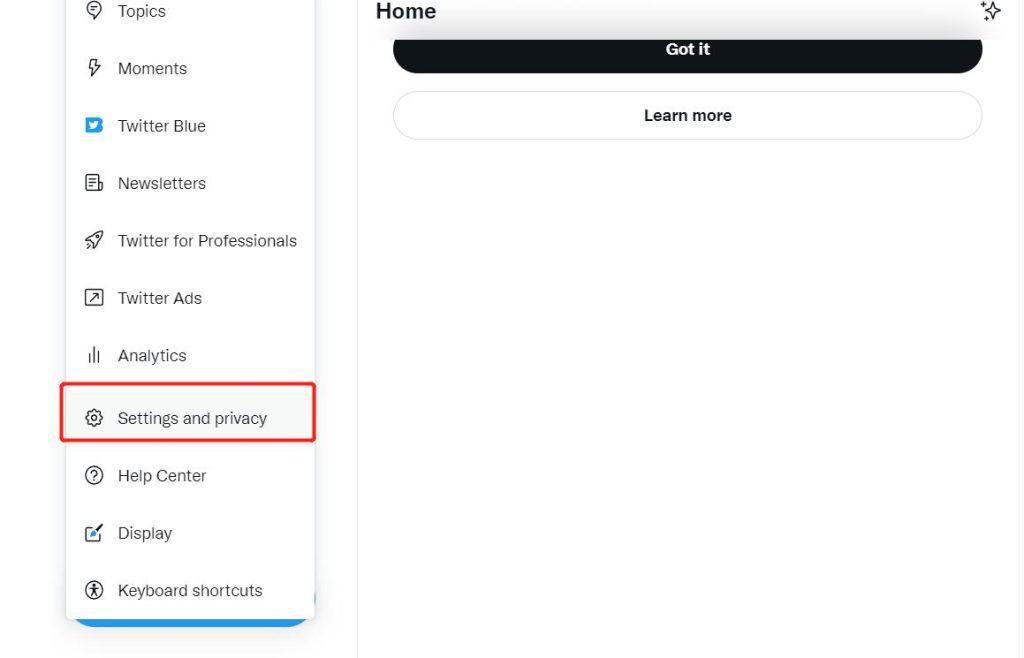Click the sparkle icon beside Home

990,11
